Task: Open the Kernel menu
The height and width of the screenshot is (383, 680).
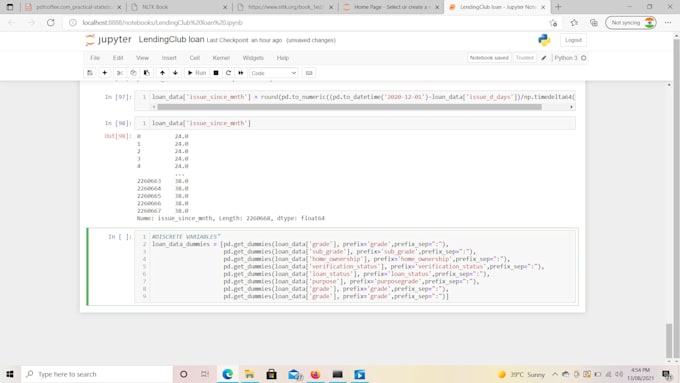Action: (x=221, y=58)
